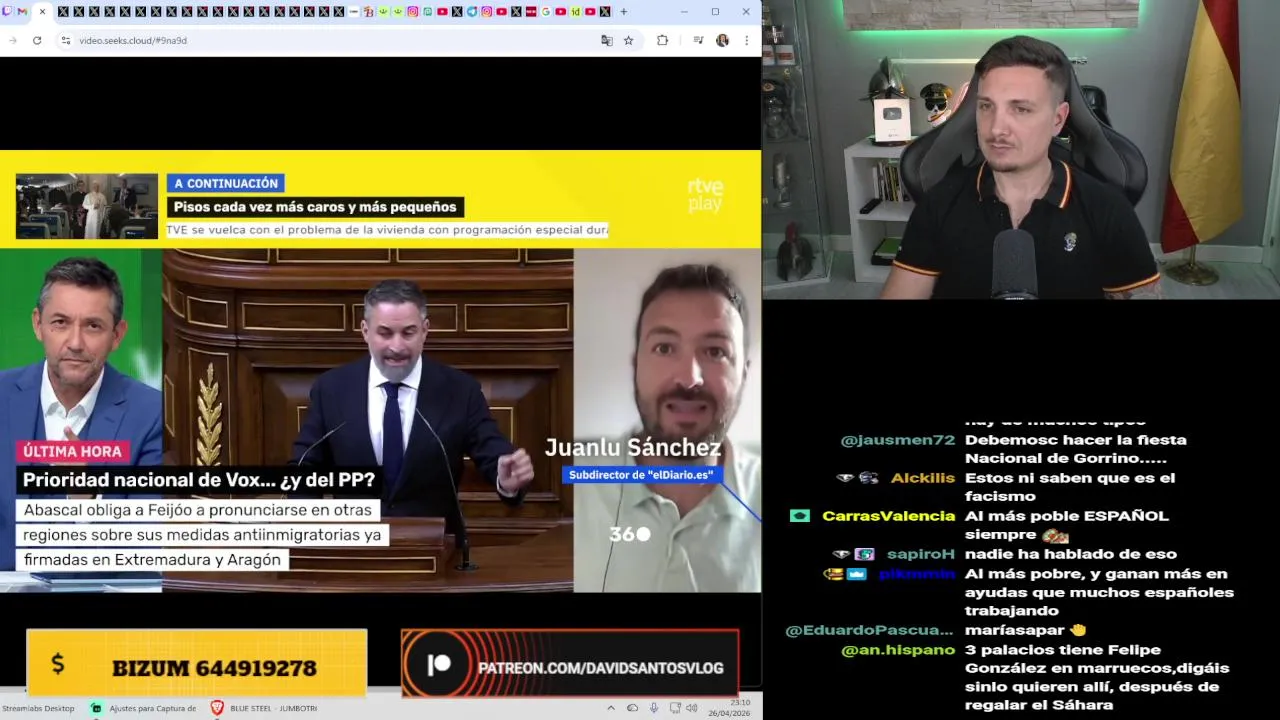1280x720 pixels.
Task: Bookmark this page with the star
Action: 629,40
